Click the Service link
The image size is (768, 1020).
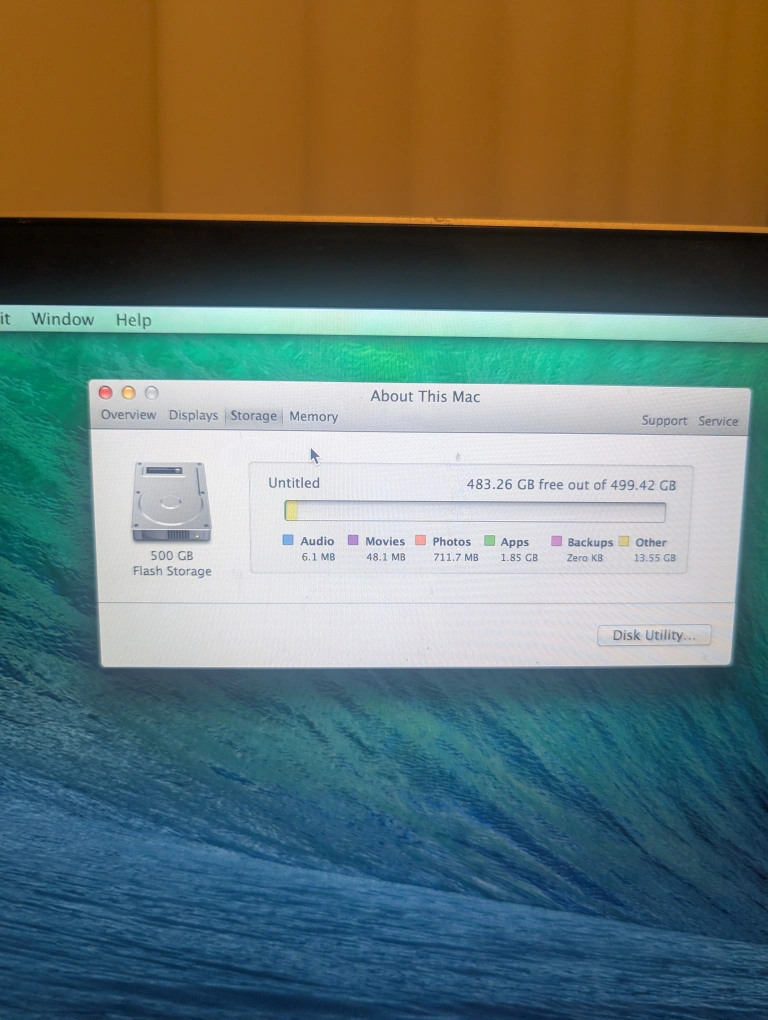point(718,421)
